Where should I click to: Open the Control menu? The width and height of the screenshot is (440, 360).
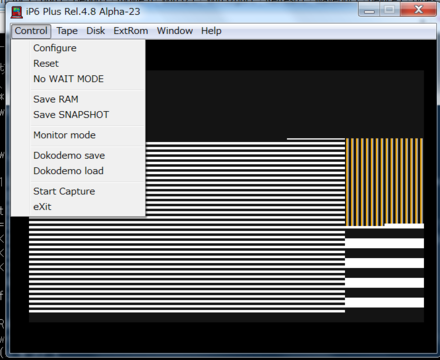(31, 31)
